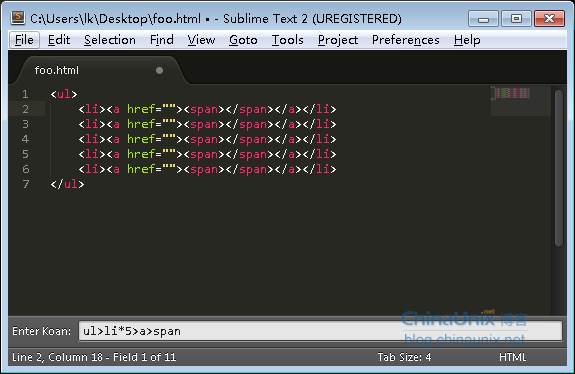Open the Help menu
575x374 pixels.
pos(467,40)
